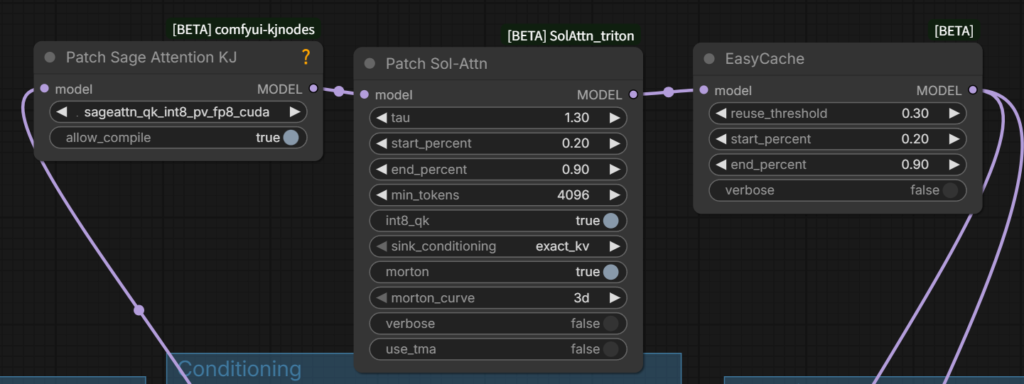This screenshot has width=1024, height=384.
Task: Decrease min_tokens with left arrow
Action: pyautogui.click(x=381, y=195)
